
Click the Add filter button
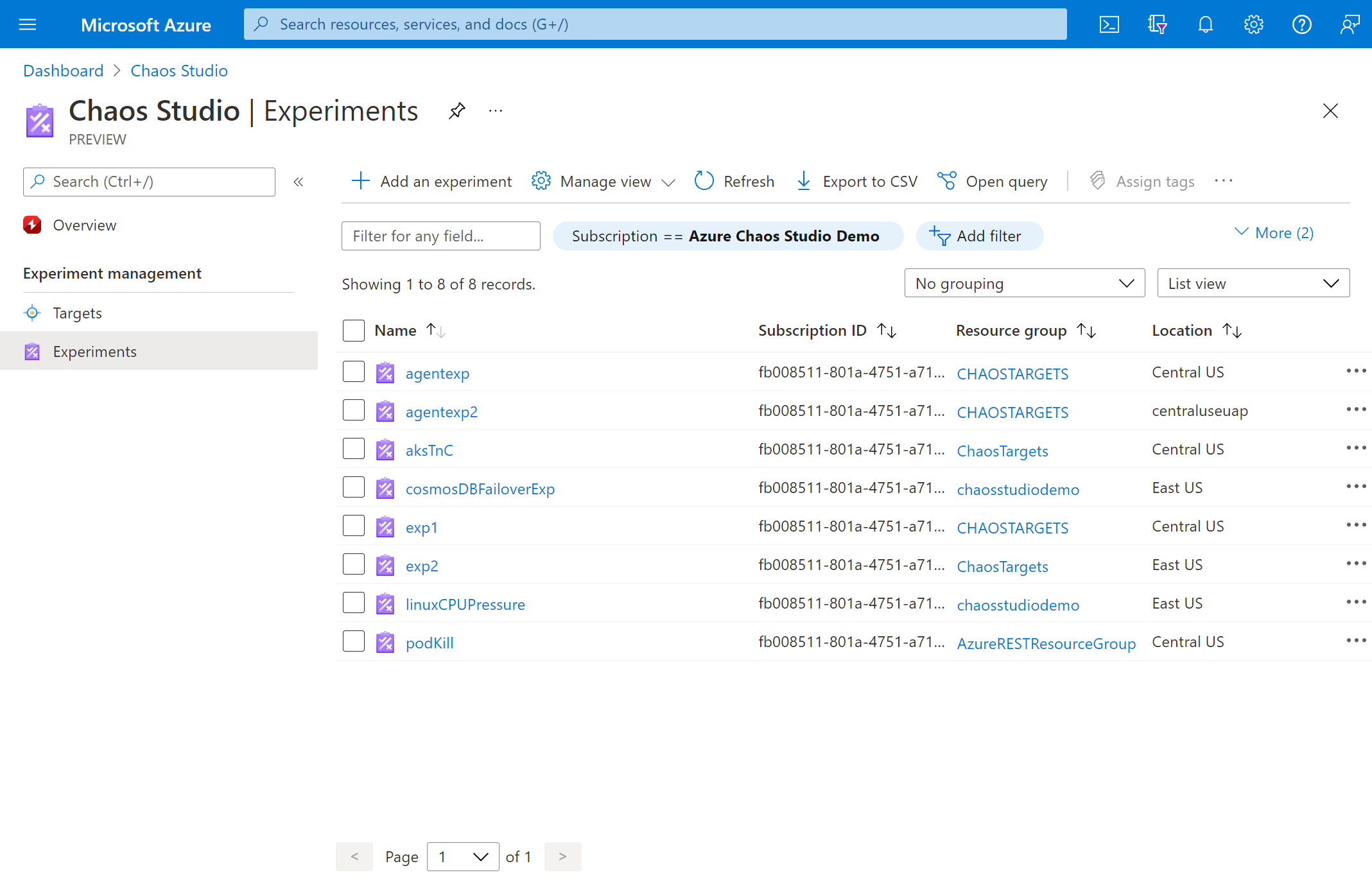[980, 236]
